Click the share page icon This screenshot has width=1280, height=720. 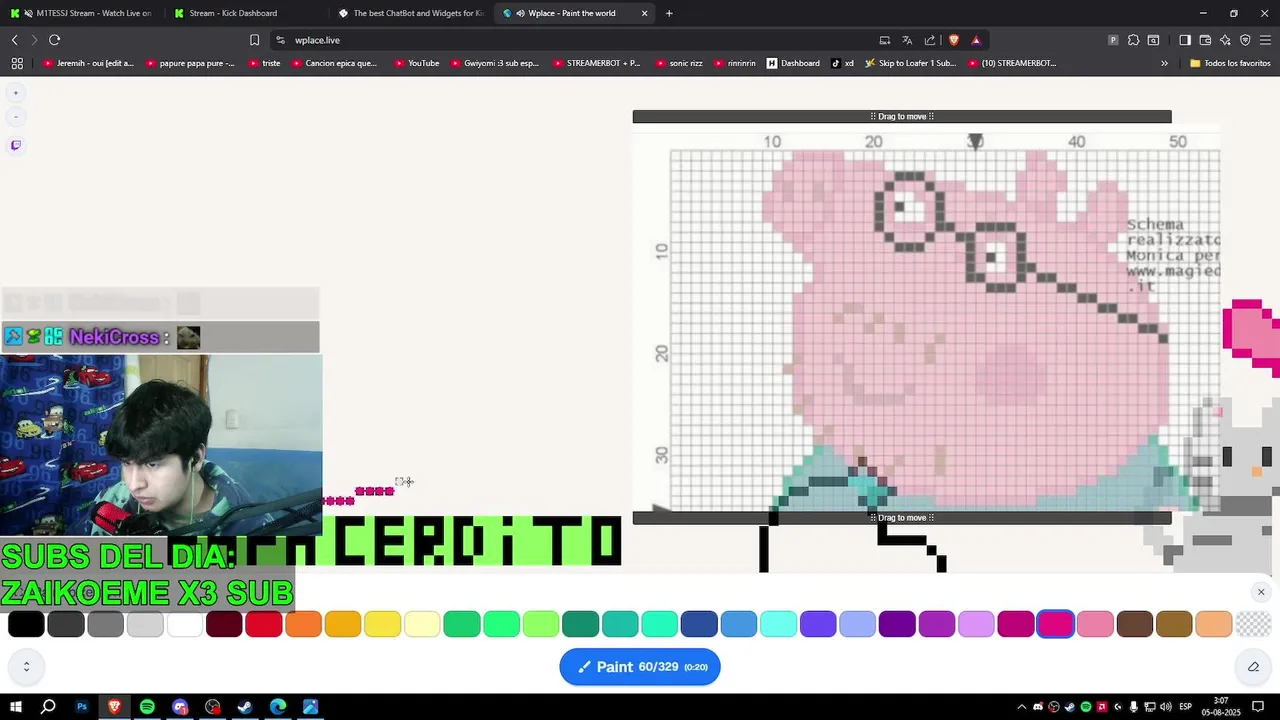pyautogui.click(x=930, y=40)
